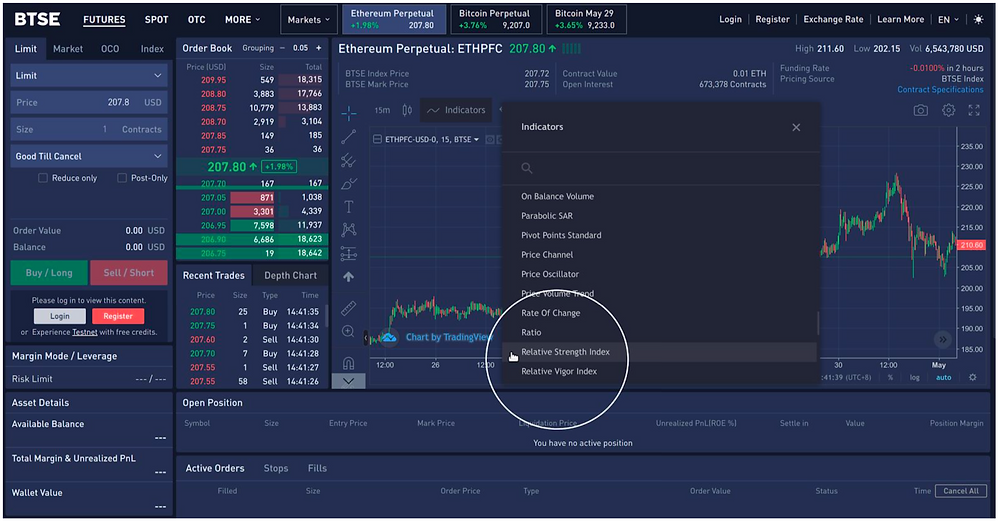The width and height of the screenshot is (1000, 521).
Task: Click the Size contracts input field
Action: [89, 129]
